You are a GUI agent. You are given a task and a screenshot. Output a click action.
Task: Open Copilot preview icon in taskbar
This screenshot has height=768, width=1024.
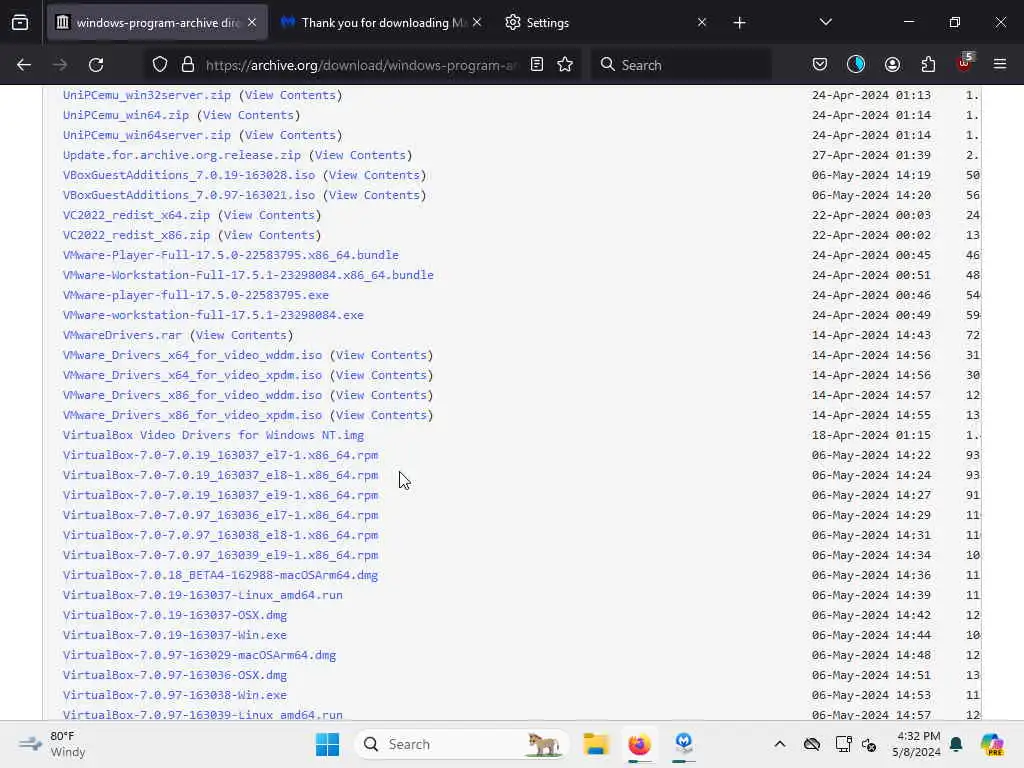(992, 744)
